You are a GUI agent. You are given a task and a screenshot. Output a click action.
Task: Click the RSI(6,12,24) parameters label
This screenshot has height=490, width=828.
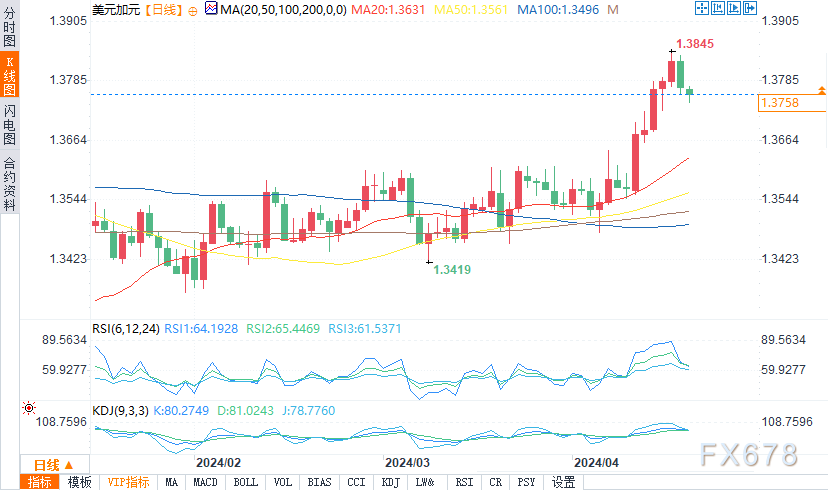126,329
